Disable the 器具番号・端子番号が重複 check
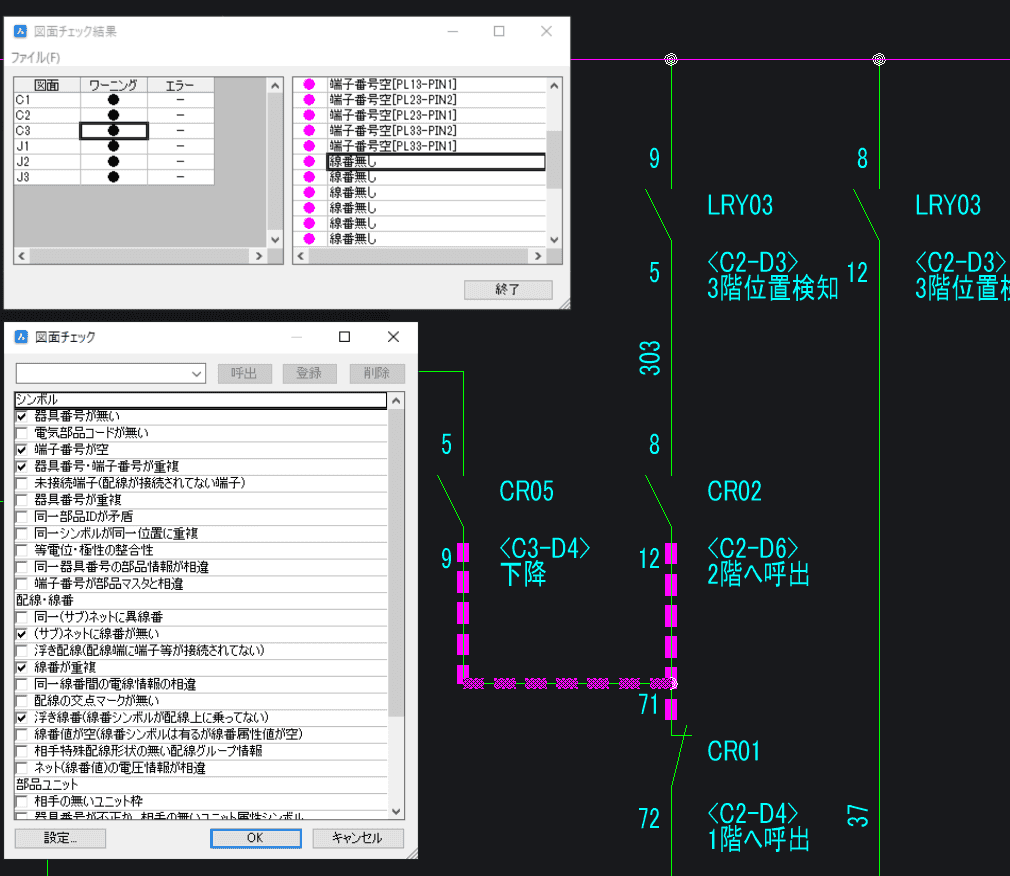This screenshot has height=876, width=1010. (22, 466)
